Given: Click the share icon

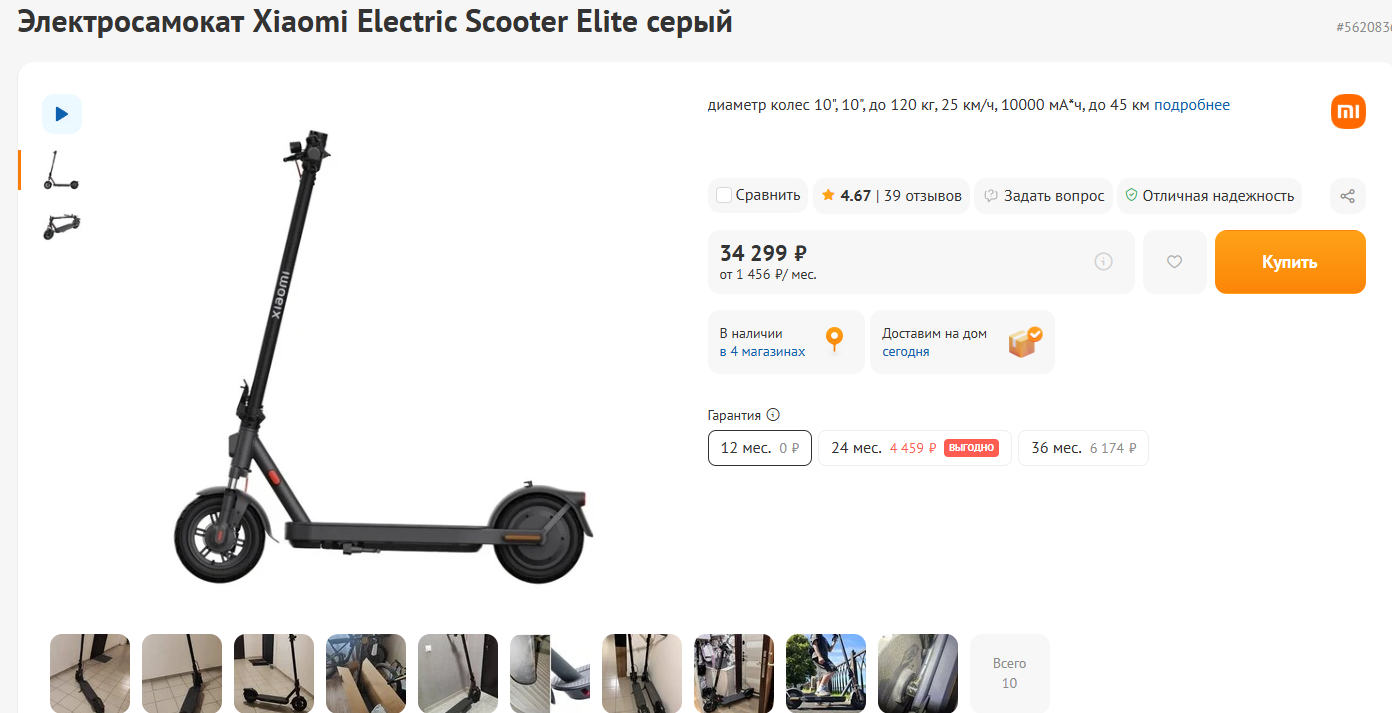Looking at the screenshot, I should coord(1348,196).
